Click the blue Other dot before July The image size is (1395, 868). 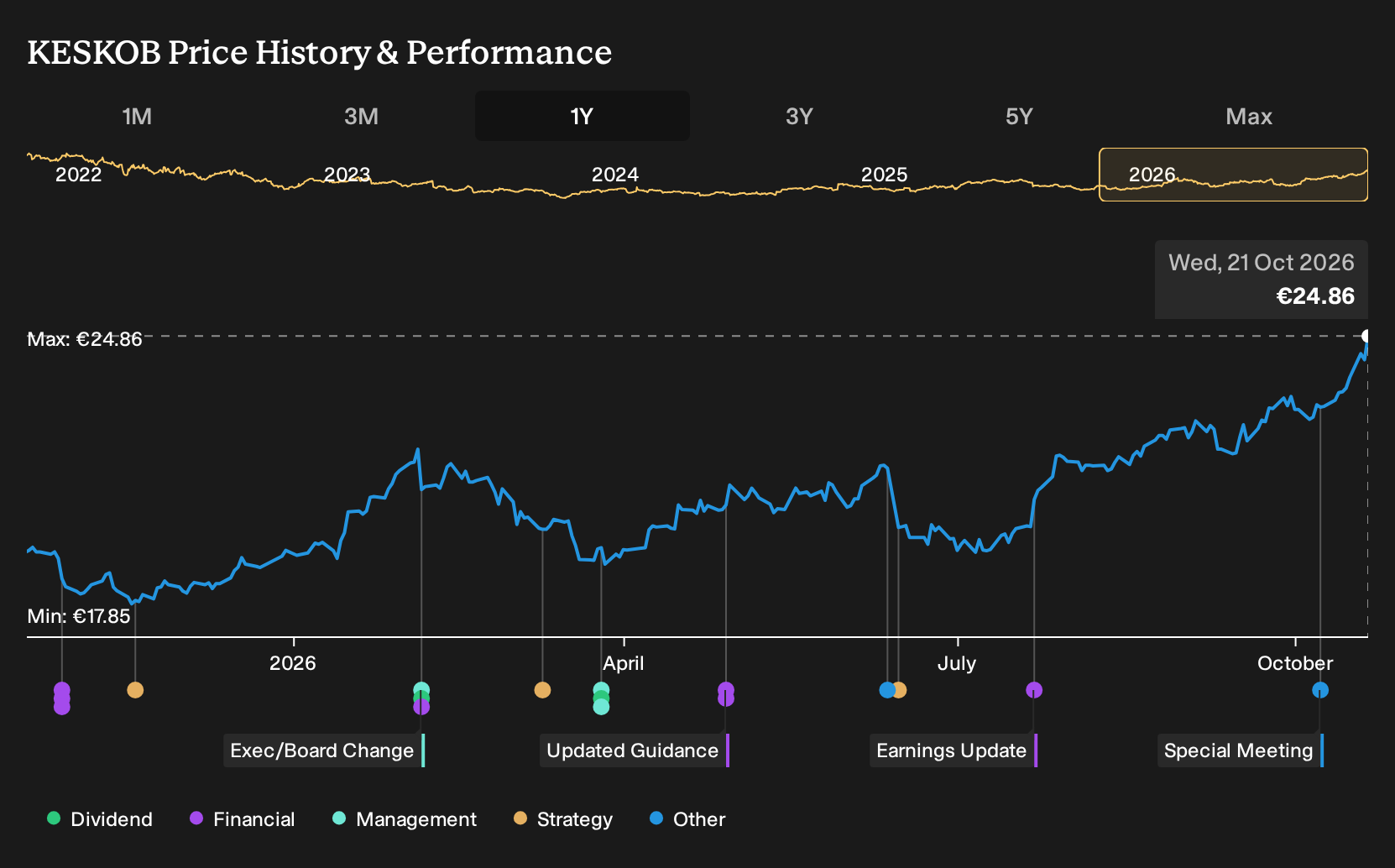tap(886, 690)
